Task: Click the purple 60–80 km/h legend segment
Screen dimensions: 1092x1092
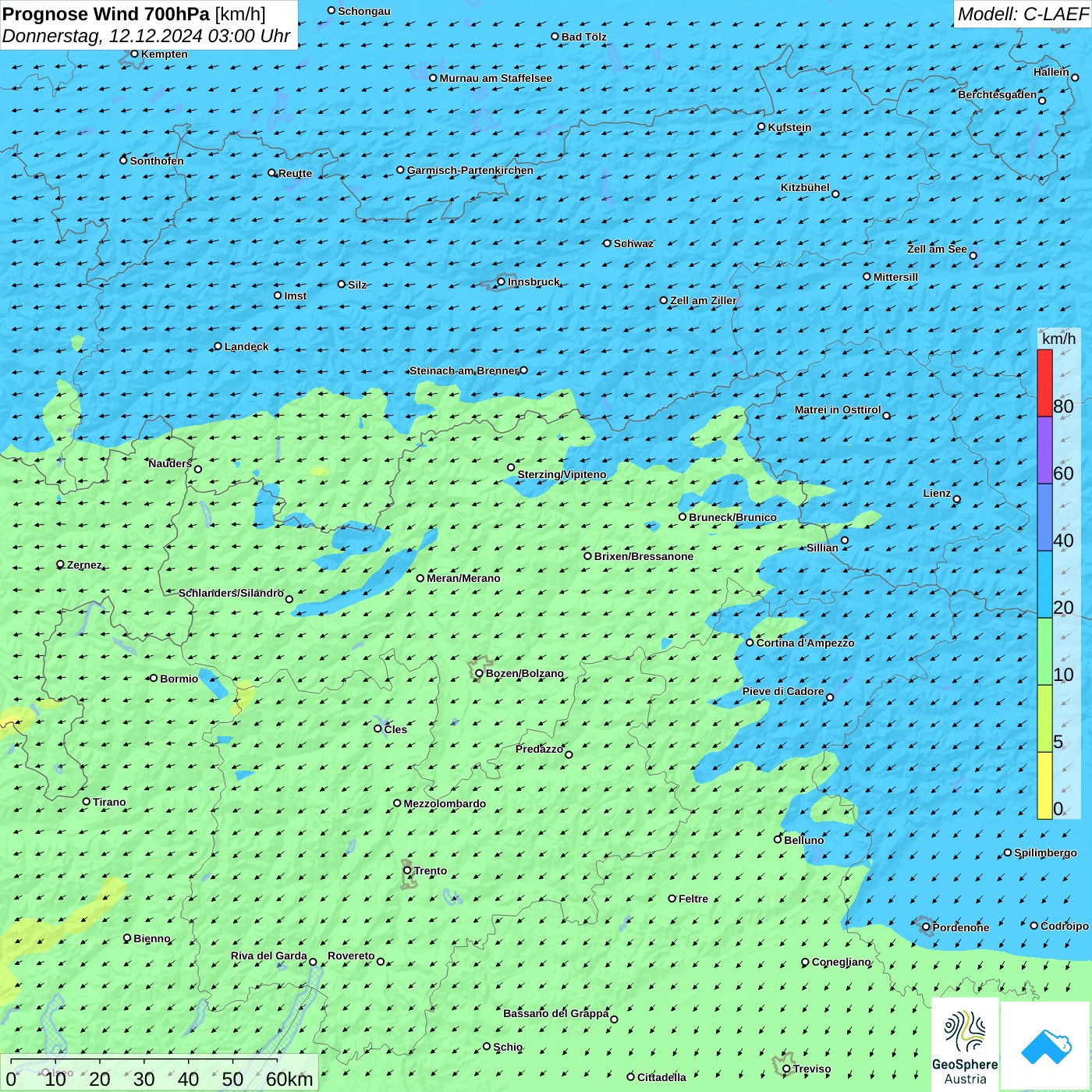Action: point(1044,450)
